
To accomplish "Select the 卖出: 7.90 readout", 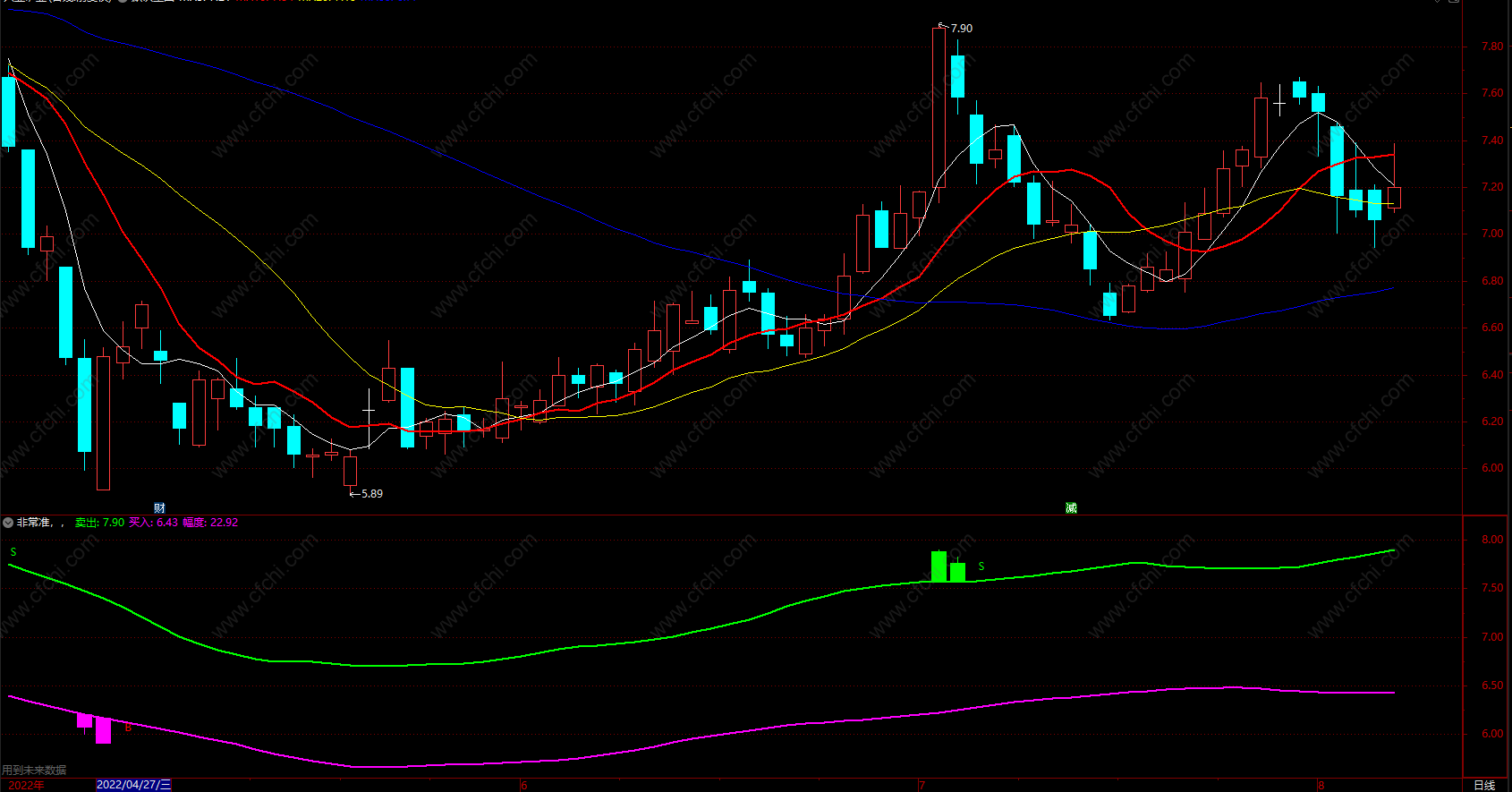I will point(99,523).
